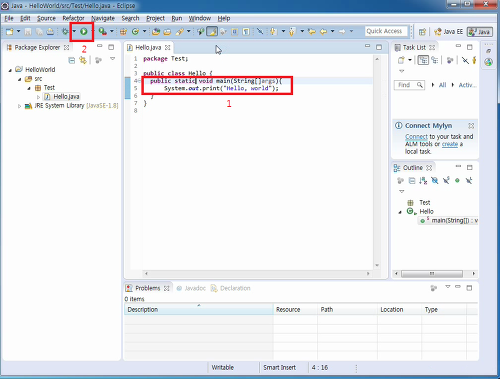Open the New wizard dropdown arrow
Viewport: 500px width, 379px height.
[19, 31]
